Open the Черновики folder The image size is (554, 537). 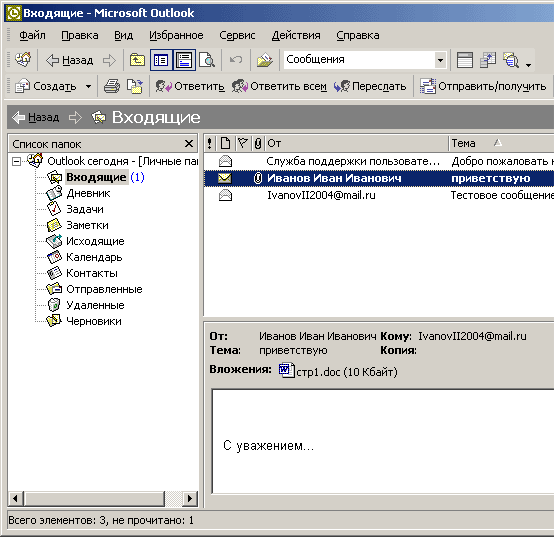click(x=94, y=321)
